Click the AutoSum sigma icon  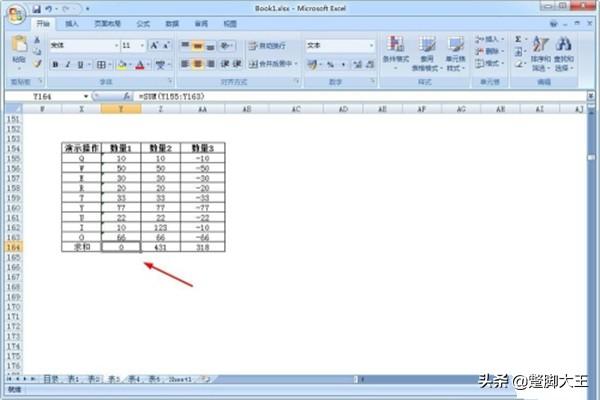(518, 39)
